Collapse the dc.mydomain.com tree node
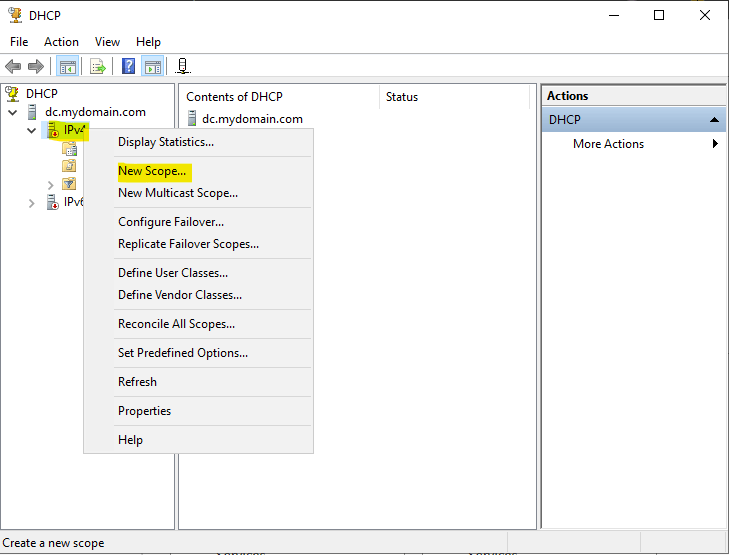The height and width of the screenshot is (555, 729). (x=13, y=112)
